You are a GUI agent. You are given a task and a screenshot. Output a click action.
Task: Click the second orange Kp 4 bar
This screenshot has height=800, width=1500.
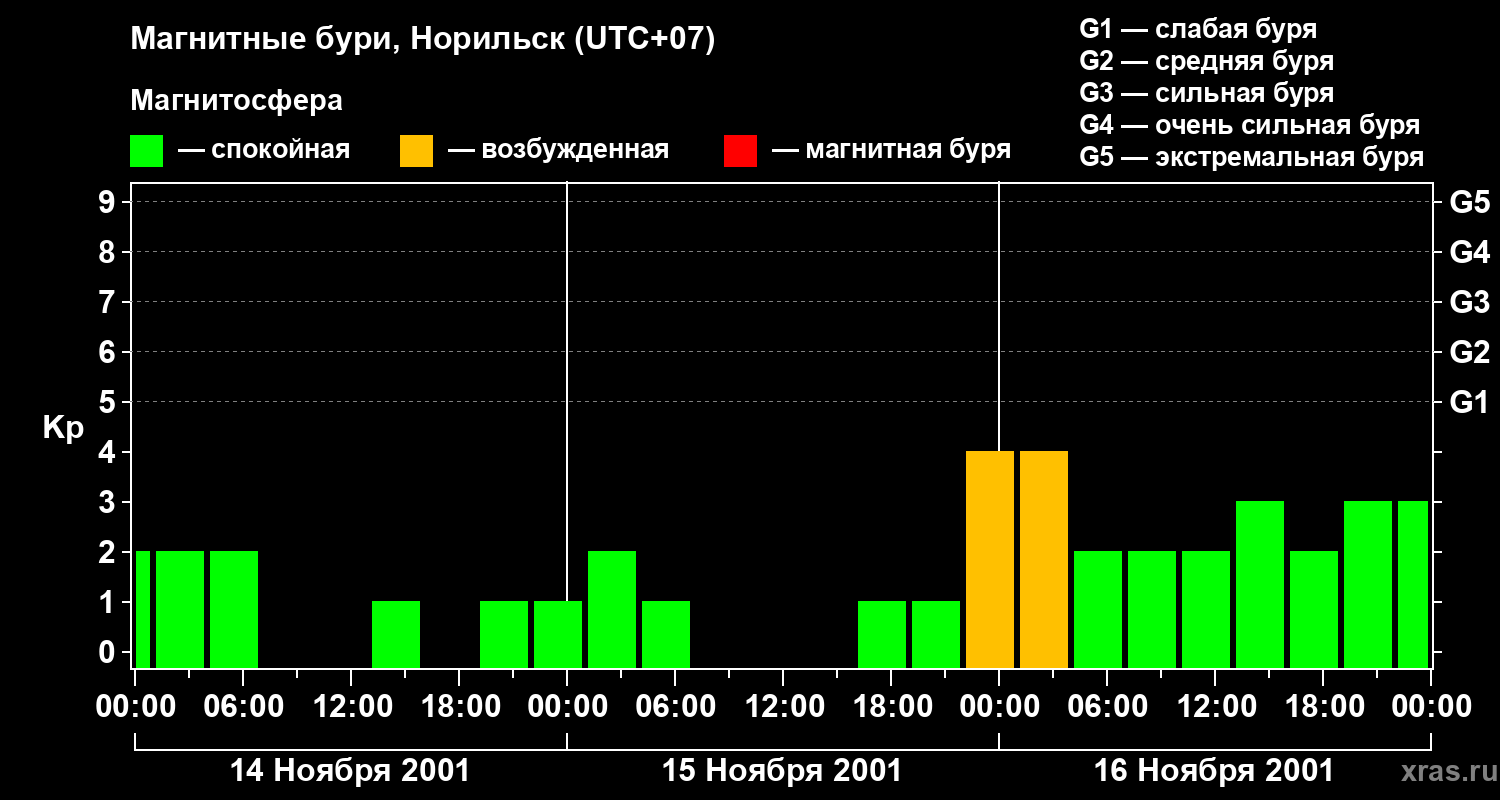(1044, 560)
